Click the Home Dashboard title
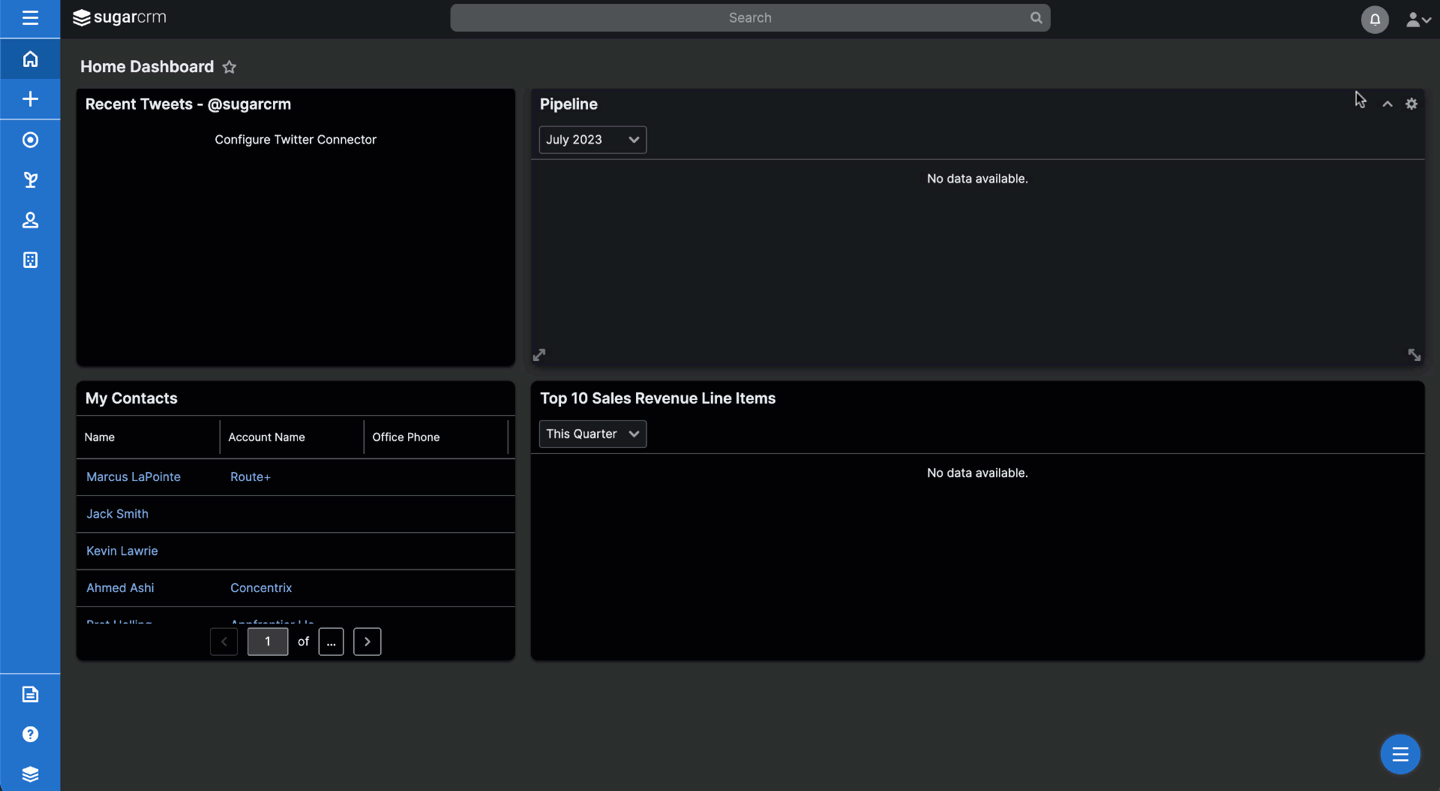 click(x=147, y=67)
